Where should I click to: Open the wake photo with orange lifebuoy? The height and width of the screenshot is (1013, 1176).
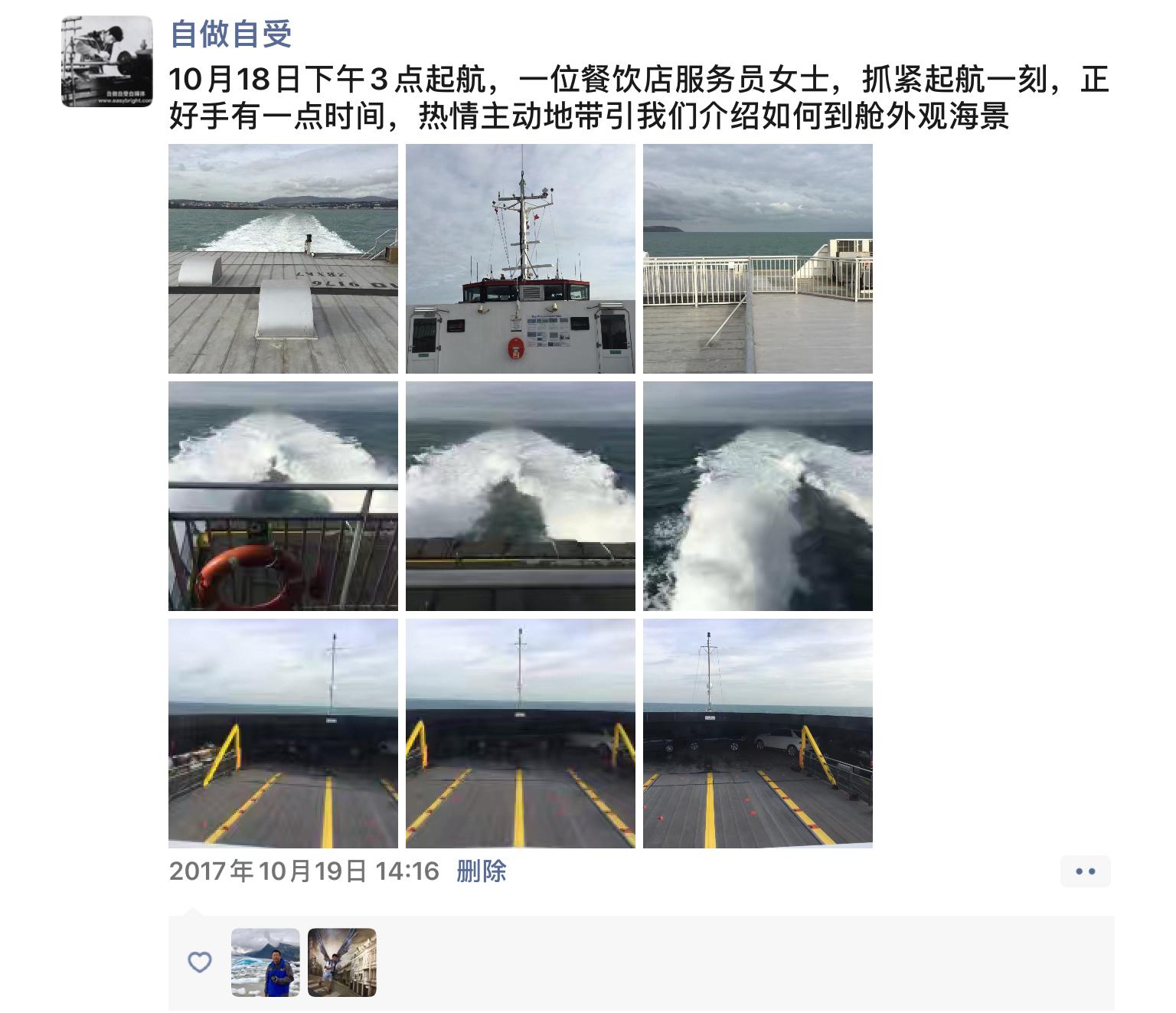283,496
